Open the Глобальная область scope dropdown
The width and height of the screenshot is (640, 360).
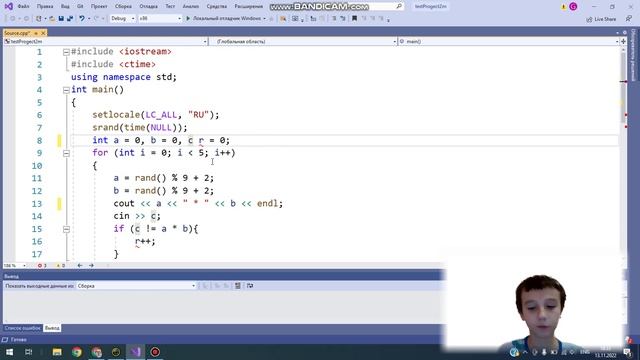(x=302, y=42)
